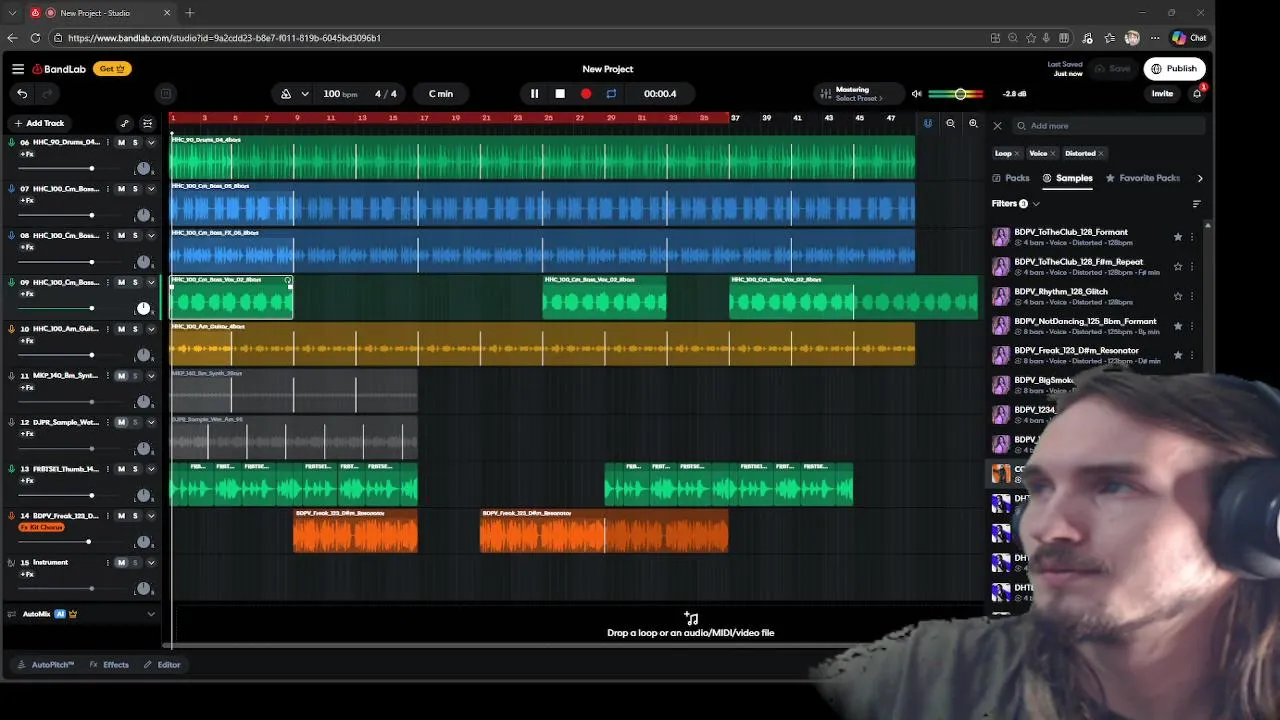Open Editor tab at bottom
The height and width of the screenshot is (720, 1280).
pyautogui.click(x=162, y=665)
